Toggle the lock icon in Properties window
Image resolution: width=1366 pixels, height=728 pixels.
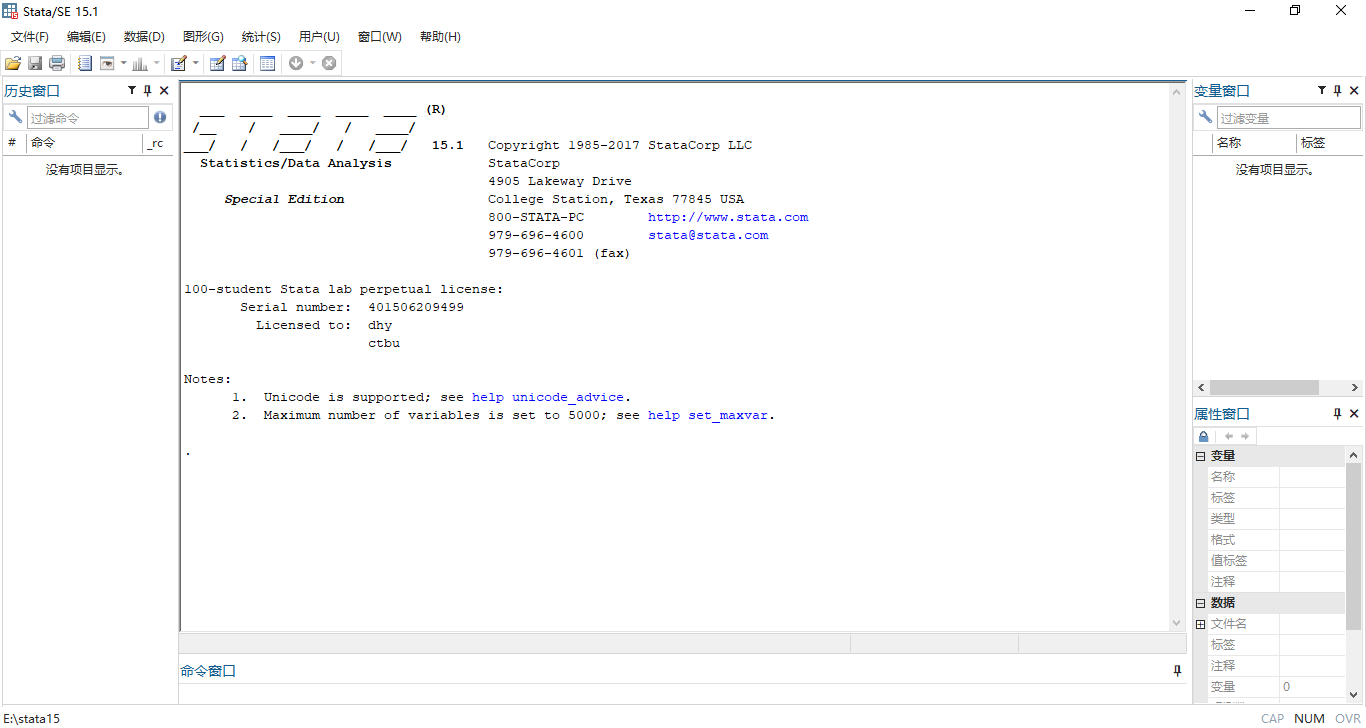(x=1204, y=436)
